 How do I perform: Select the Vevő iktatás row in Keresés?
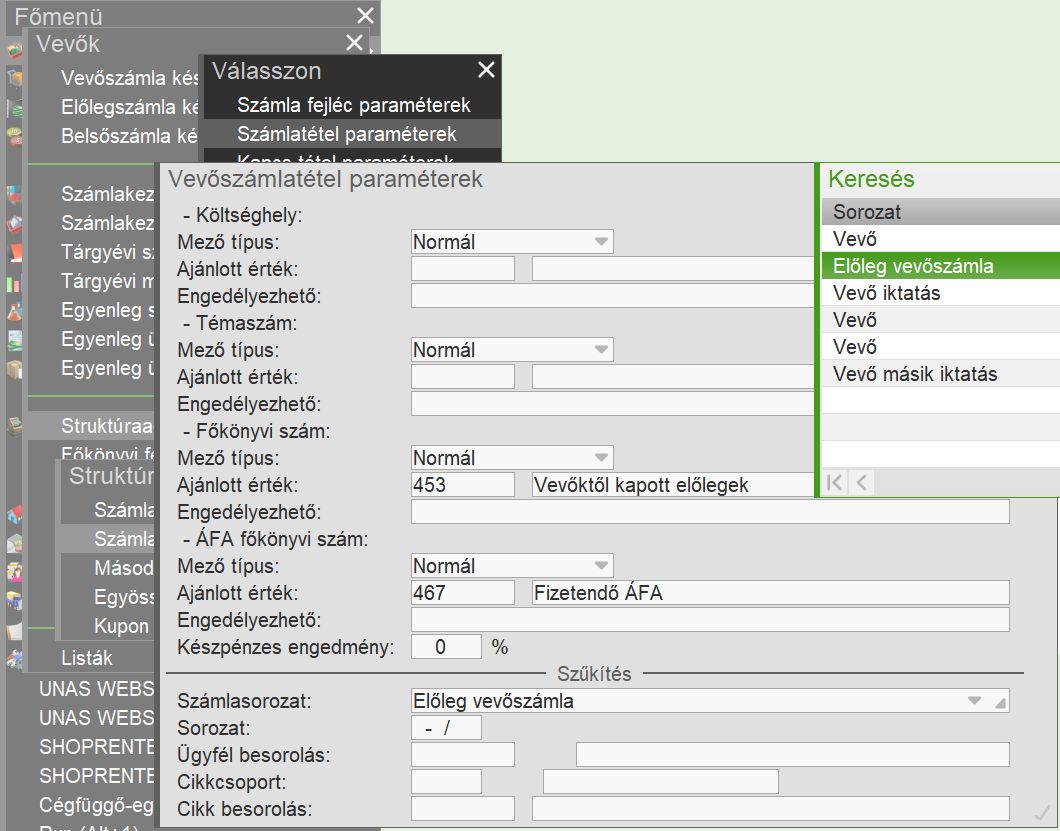[941, 293]
